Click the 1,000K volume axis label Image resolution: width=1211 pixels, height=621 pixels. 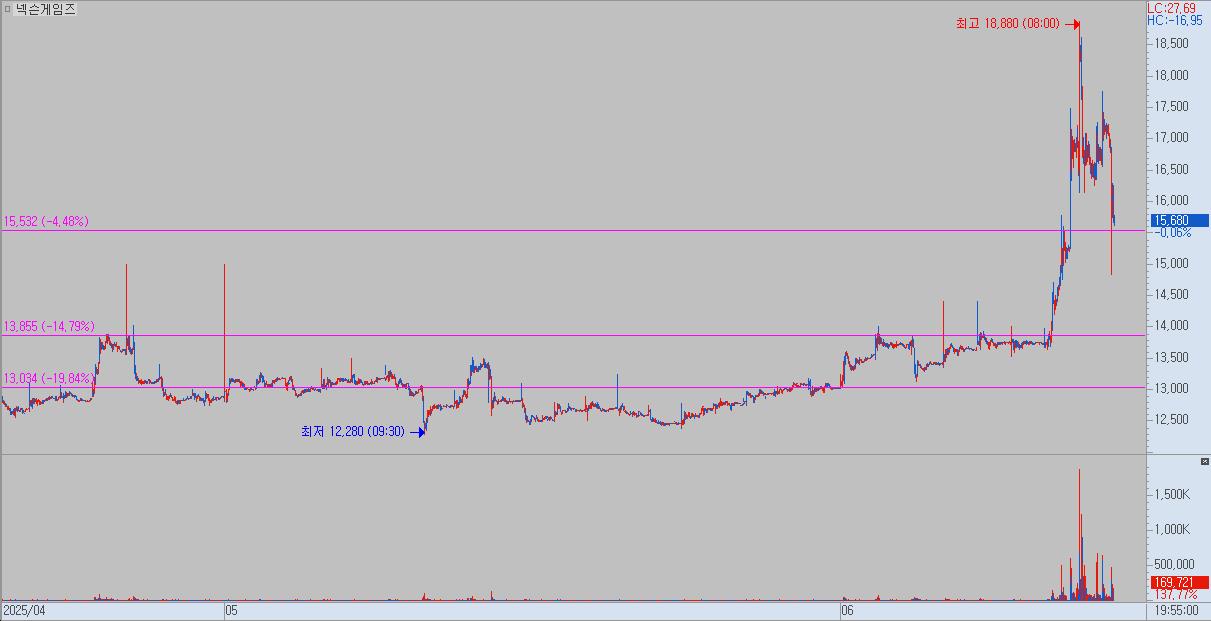click(1171, 530)
